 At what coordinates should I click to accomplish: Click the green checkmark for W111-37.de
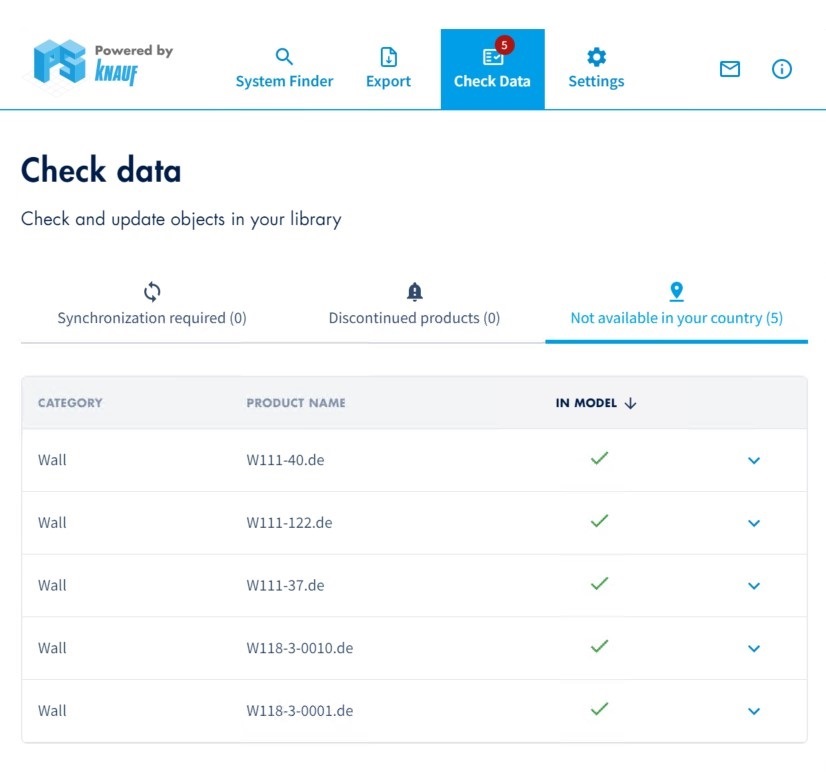click(x=599, y=583)
